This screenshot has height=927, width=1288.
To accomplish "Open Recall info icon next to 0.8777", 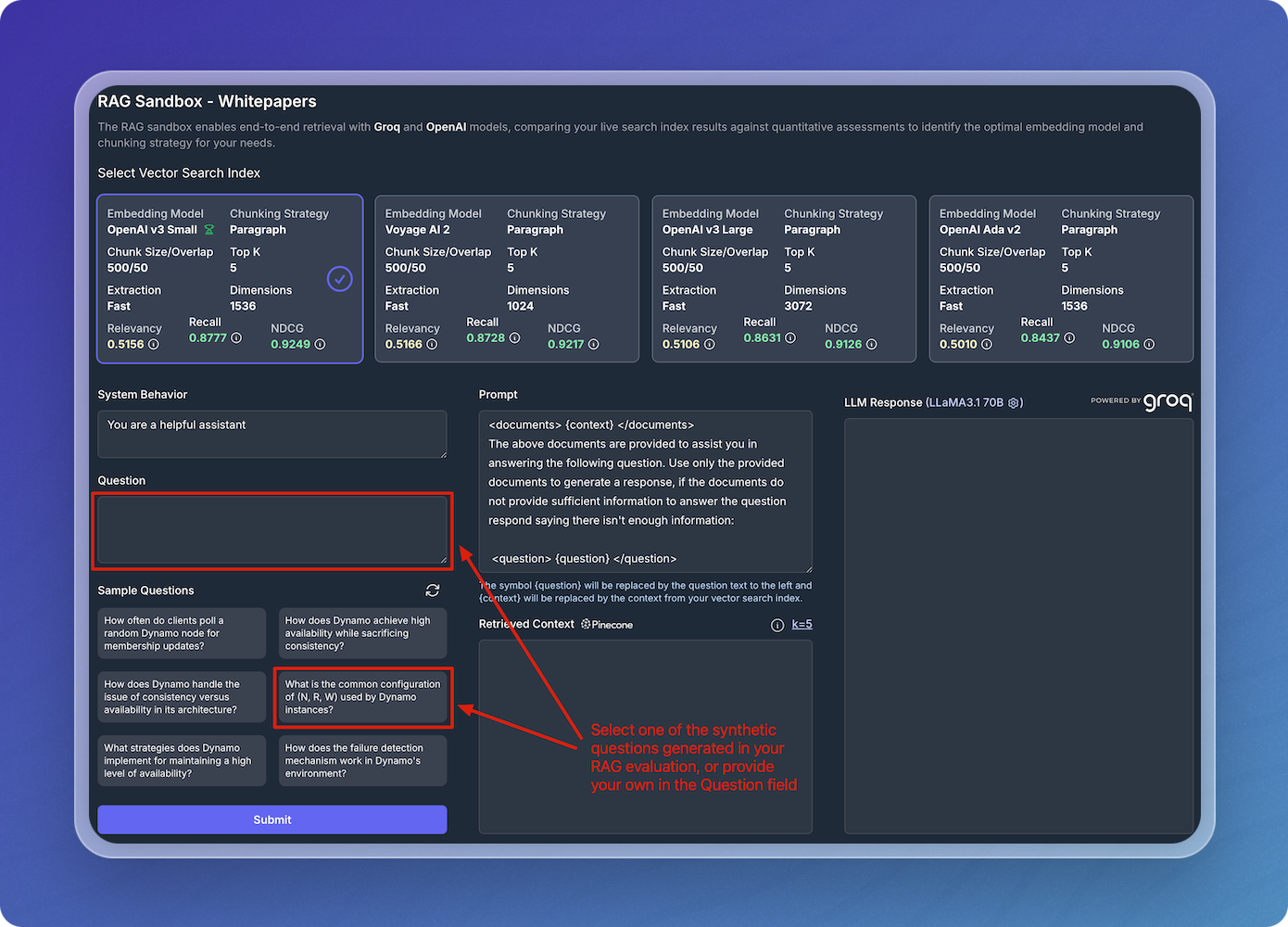I will click(x=236, y=337).
